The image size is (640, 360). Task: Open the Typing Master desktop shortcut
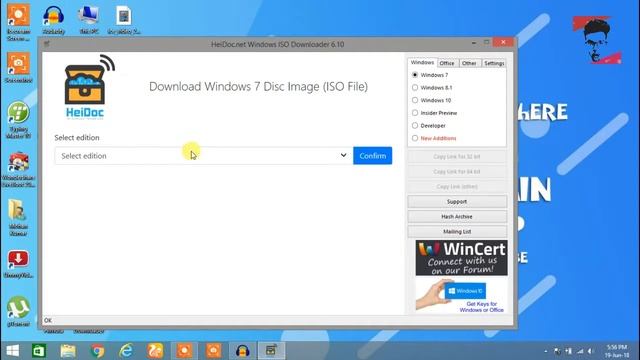tap(18, 120)
